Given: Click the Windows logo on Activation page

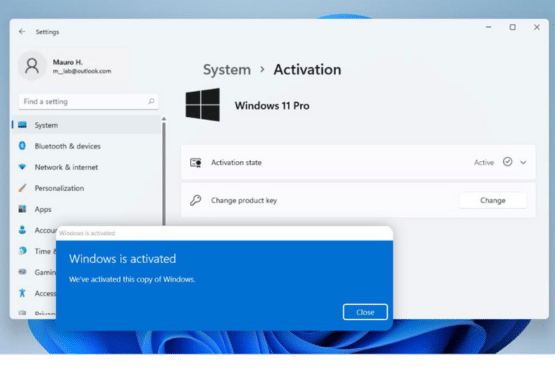Looking at the screenshot, I should point(202,105).
